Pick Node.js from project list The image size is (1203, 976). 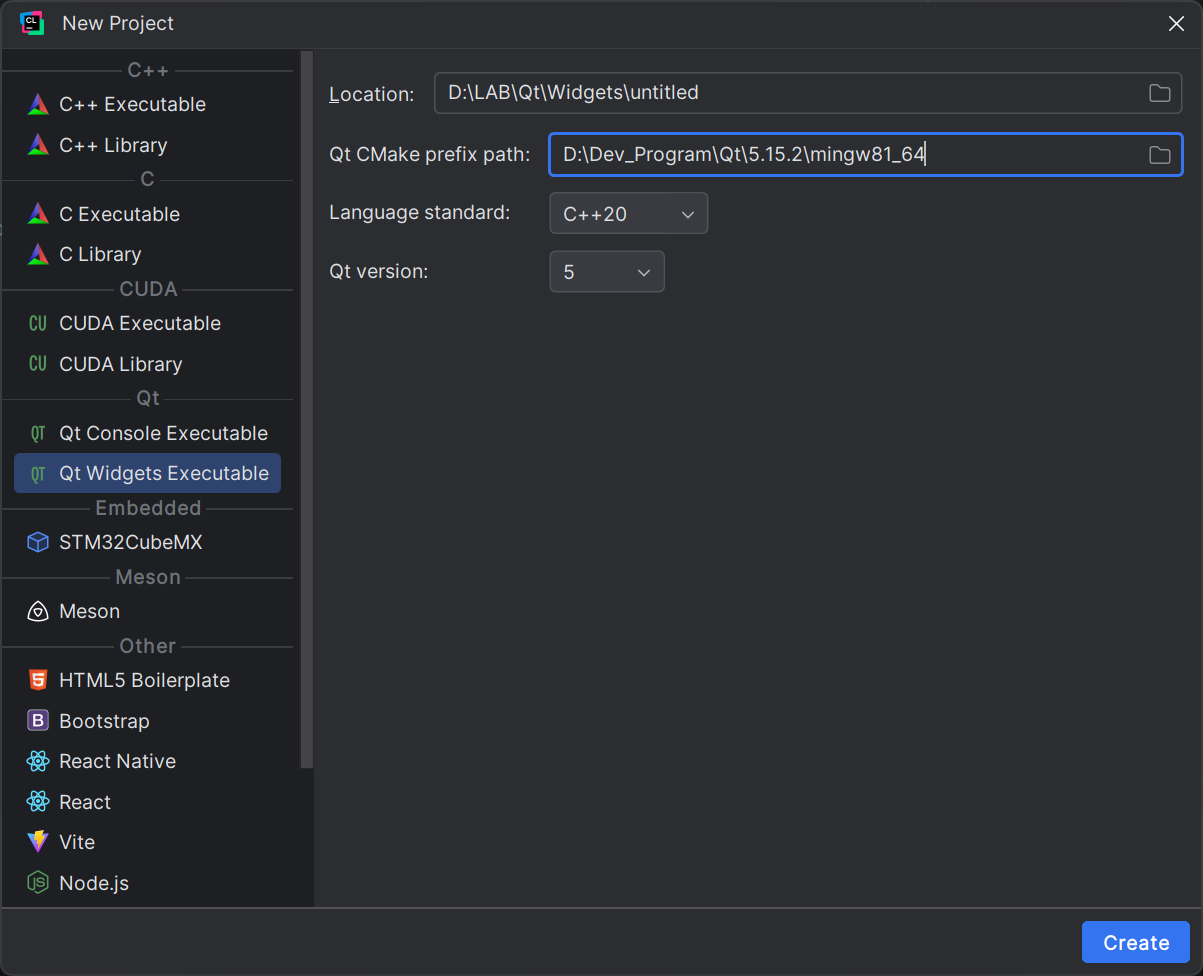pos(94,883)
